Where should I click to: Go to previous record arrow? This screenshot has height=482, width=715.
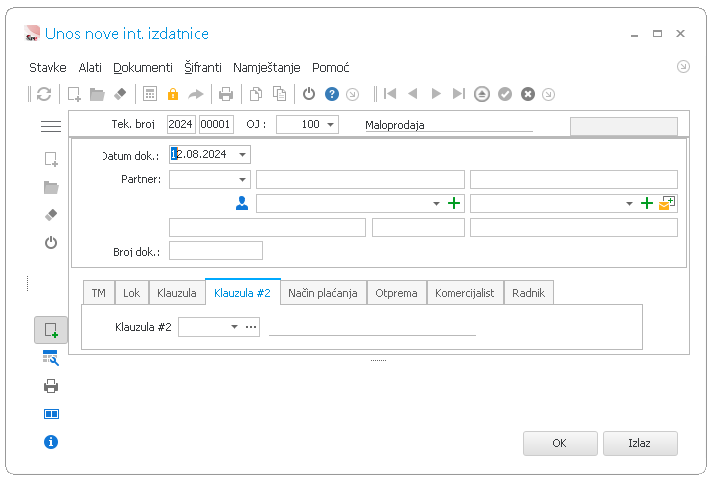click(413, 94)
